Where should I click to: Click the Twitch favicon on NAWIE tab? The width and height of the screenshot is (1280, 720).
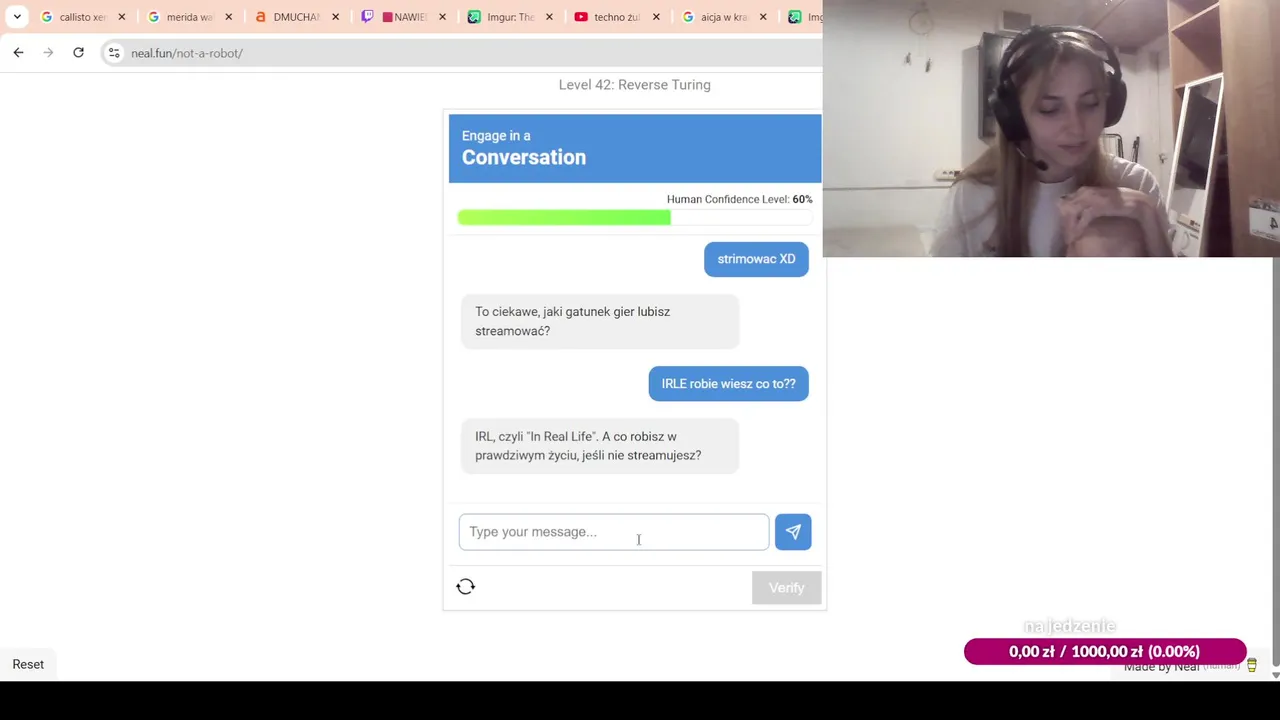[367, 17]
